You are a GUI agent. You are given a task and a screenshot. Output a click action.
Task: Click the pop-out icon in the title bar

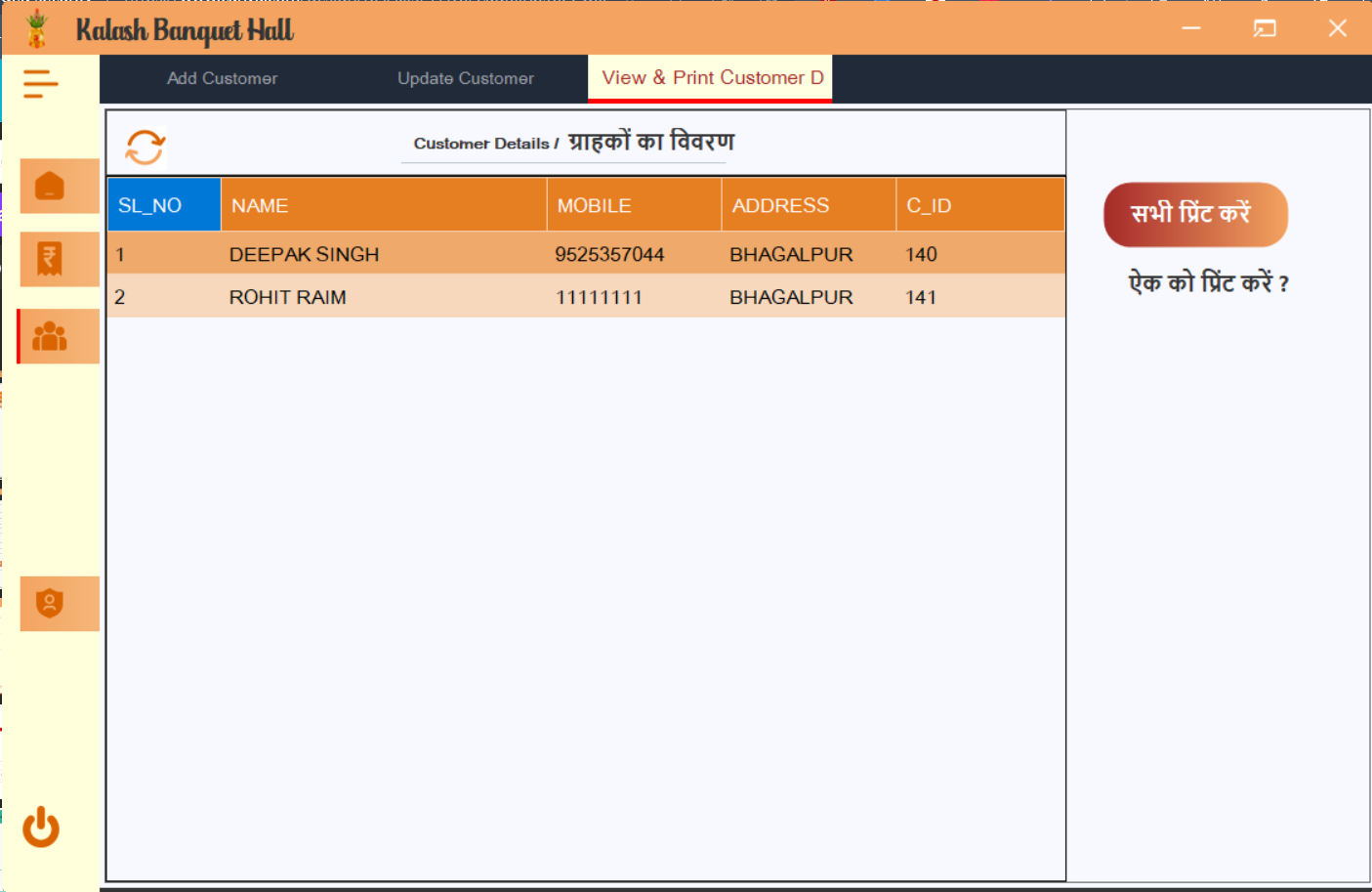click(1265, 28)
